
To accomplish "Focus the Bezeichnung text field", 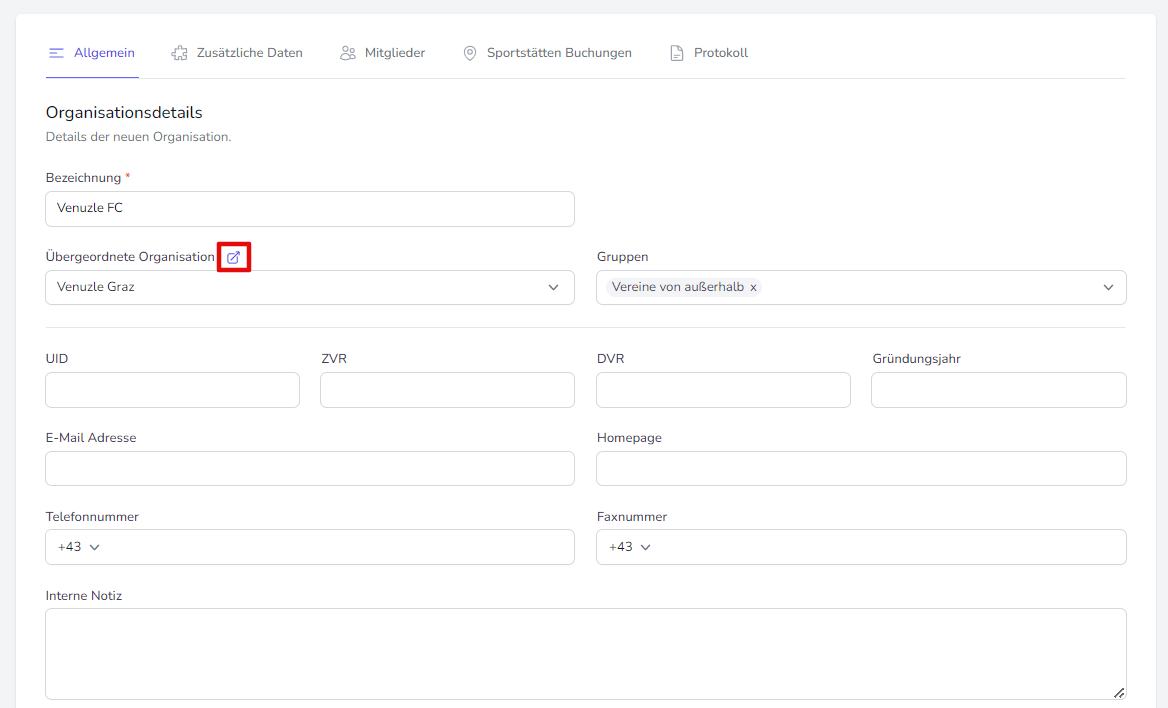I will coord(310,209).
